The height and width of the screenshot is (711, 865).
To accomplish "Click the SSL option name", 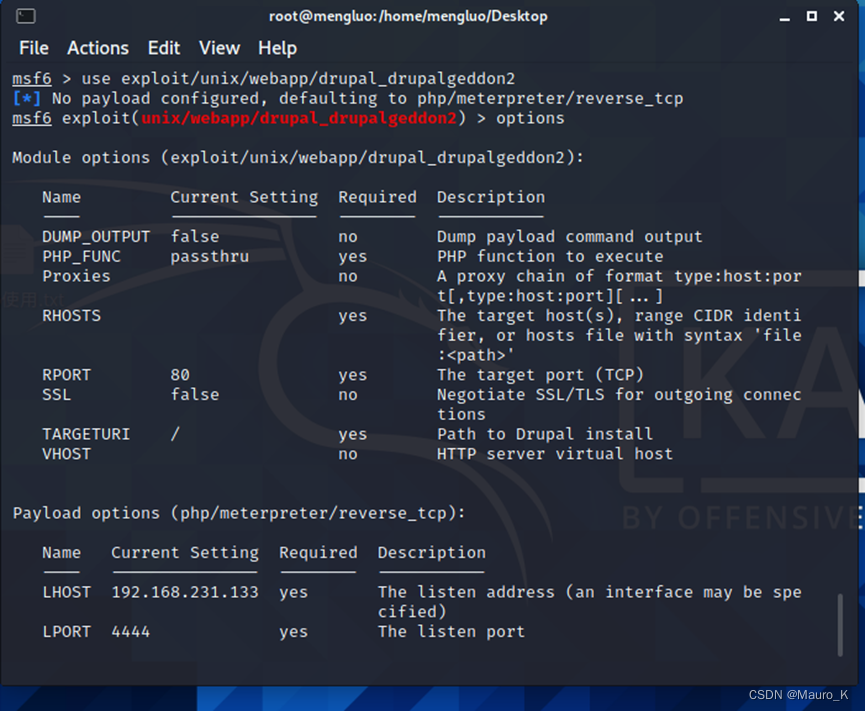I will coord(57,395).
